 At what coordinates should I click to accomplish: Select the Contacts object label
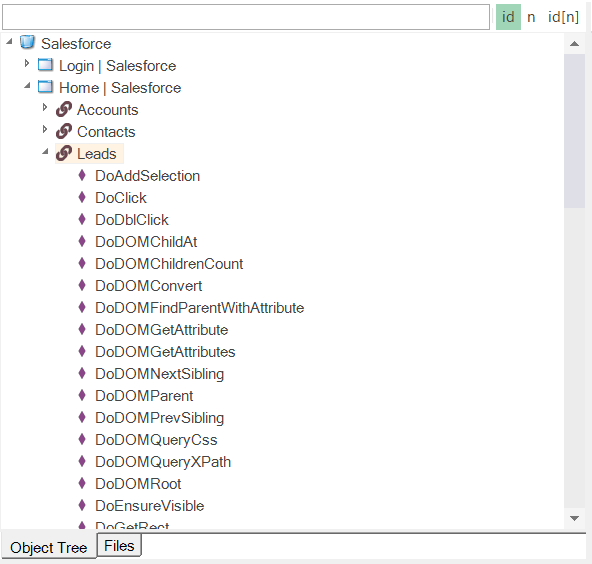106,132
